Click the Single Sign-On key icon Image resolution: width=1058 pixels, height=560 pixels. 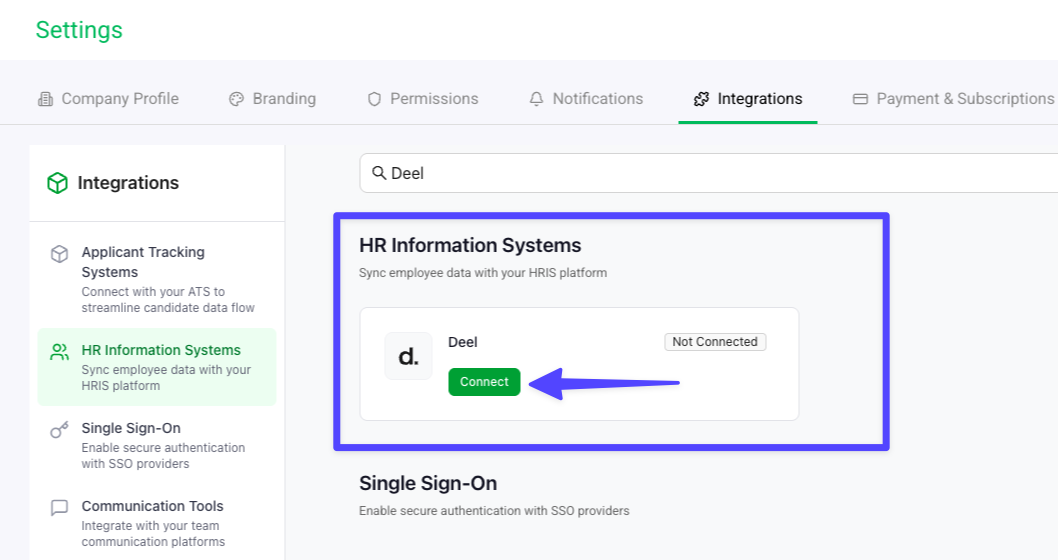click(x=60, y=430)
